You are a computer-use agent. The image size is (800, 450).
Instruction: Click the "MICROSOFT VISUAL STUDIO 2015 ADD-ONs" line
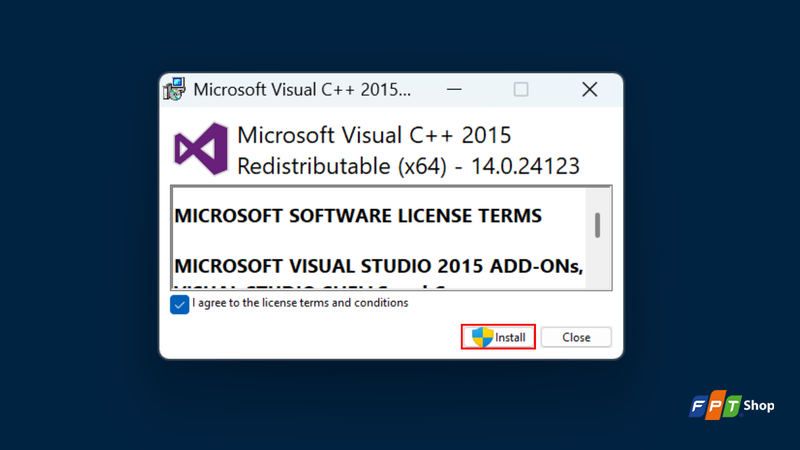[379, 266]
